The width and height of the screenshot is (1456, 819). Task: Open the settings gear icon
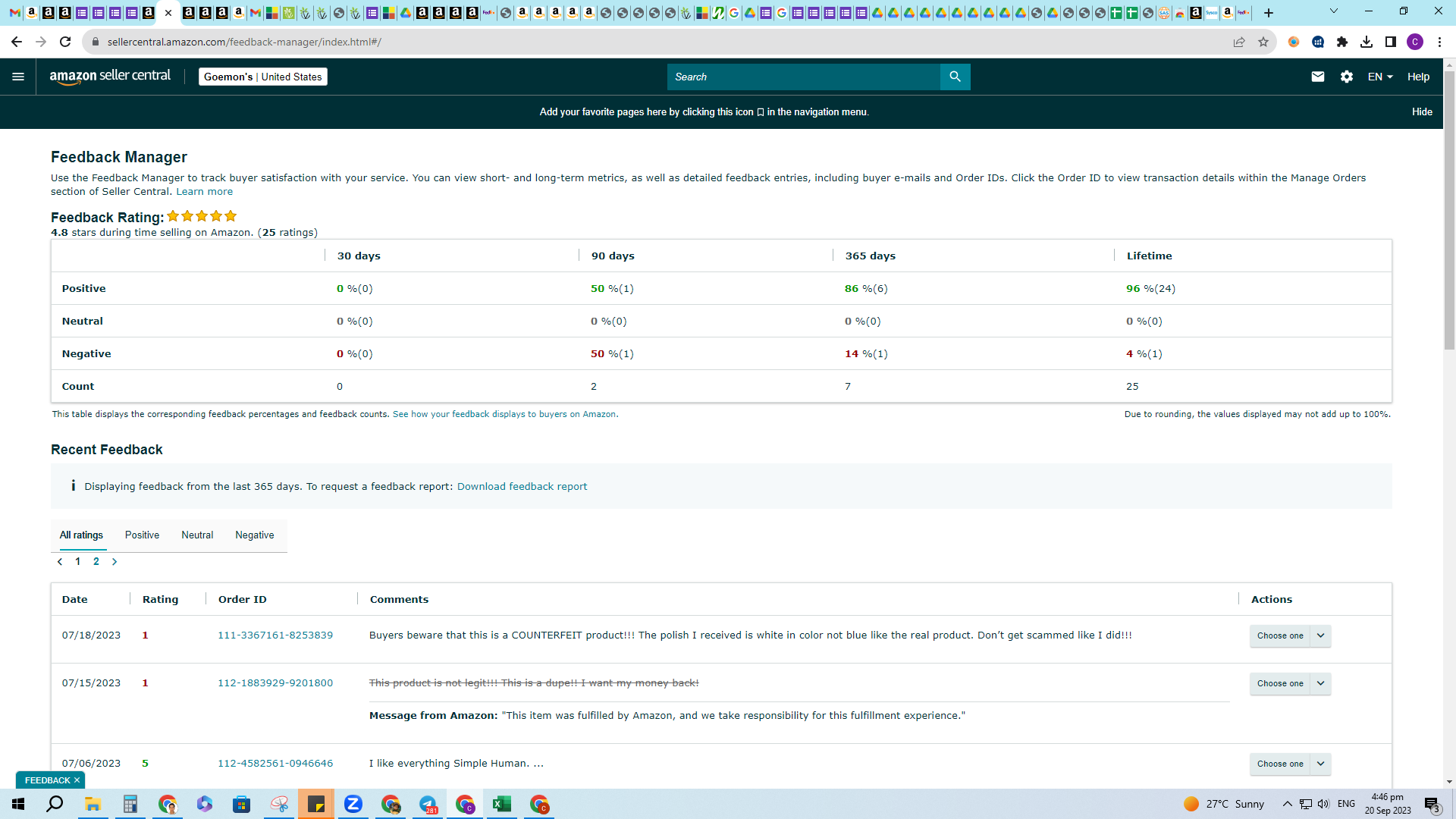click(x=1347, y=77)
